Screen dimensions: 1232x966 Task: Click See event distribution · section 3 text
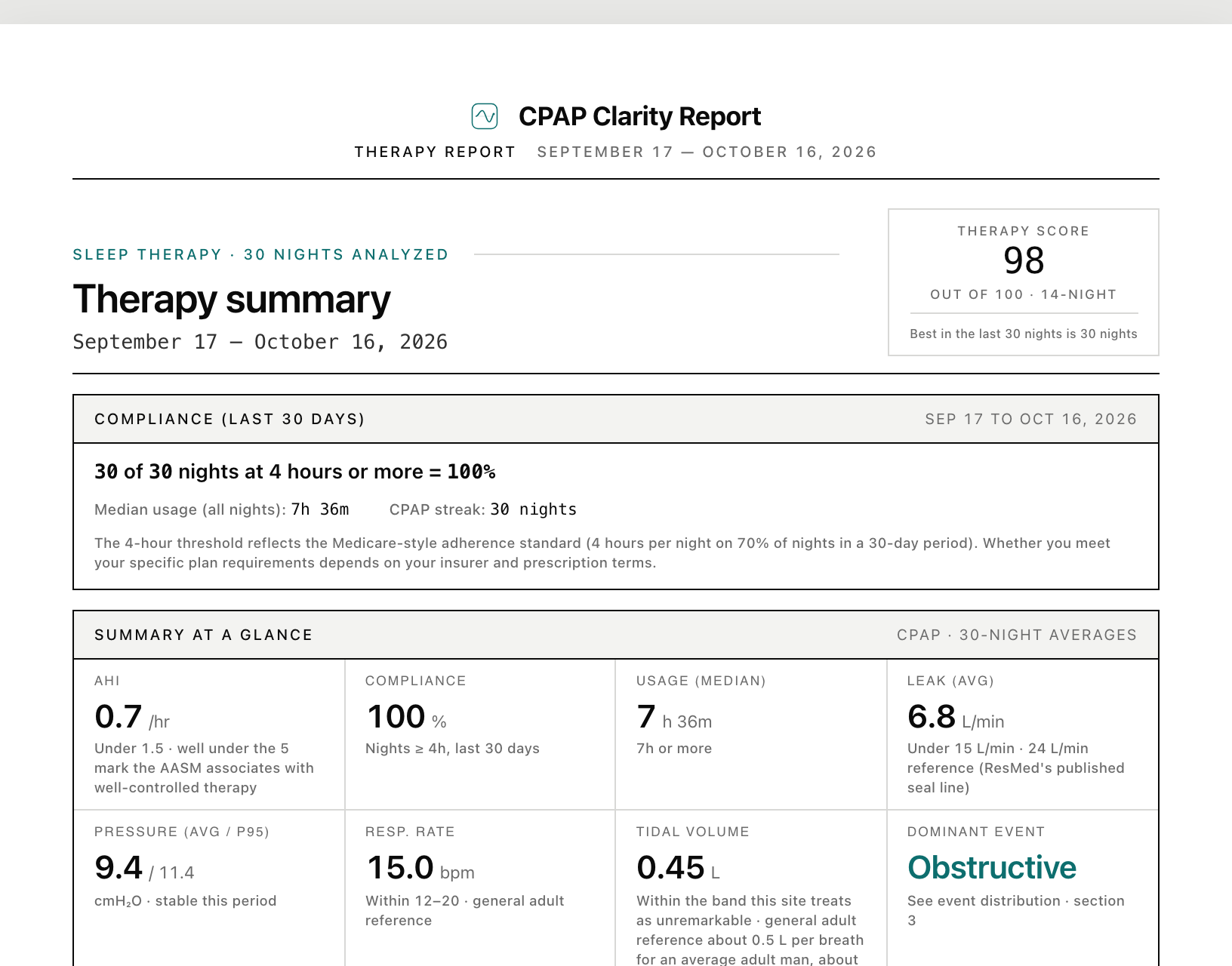(x=1016, y=910)
